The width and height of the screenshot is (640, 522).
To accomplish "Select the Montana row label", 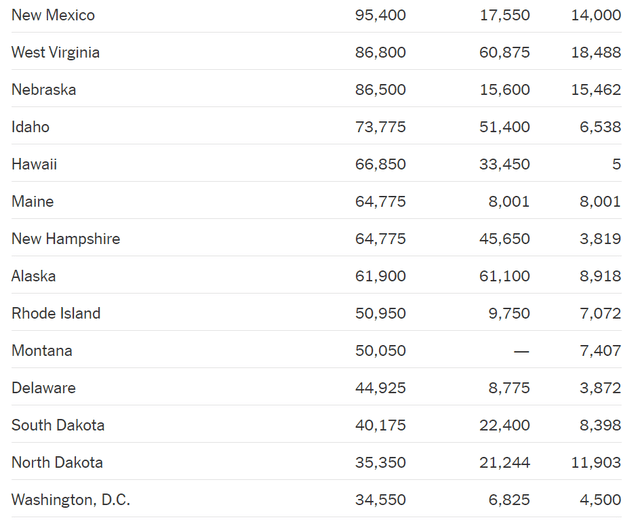I will [42, 351].
